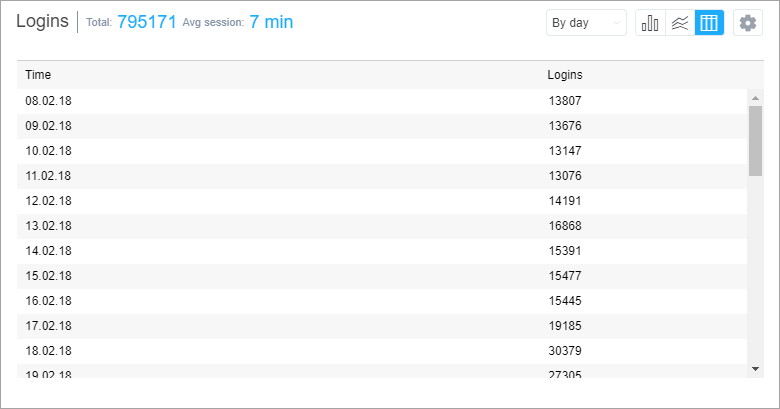780x409 pixels.
Task: Click the 19185 logins cell
Action: (x=565, y=326)
